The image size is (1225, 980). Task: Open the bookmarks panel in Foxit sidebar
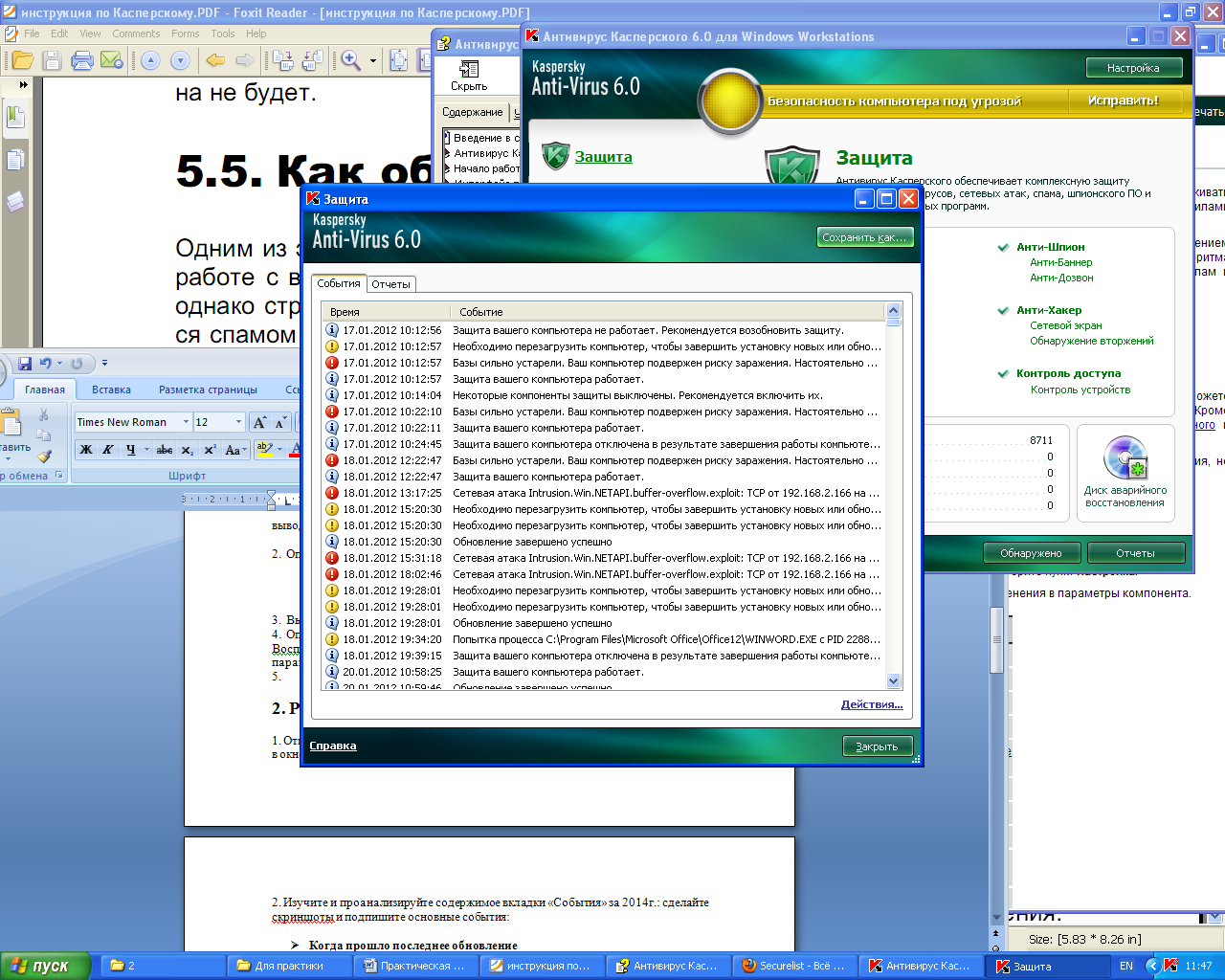(x=16, y=118)
